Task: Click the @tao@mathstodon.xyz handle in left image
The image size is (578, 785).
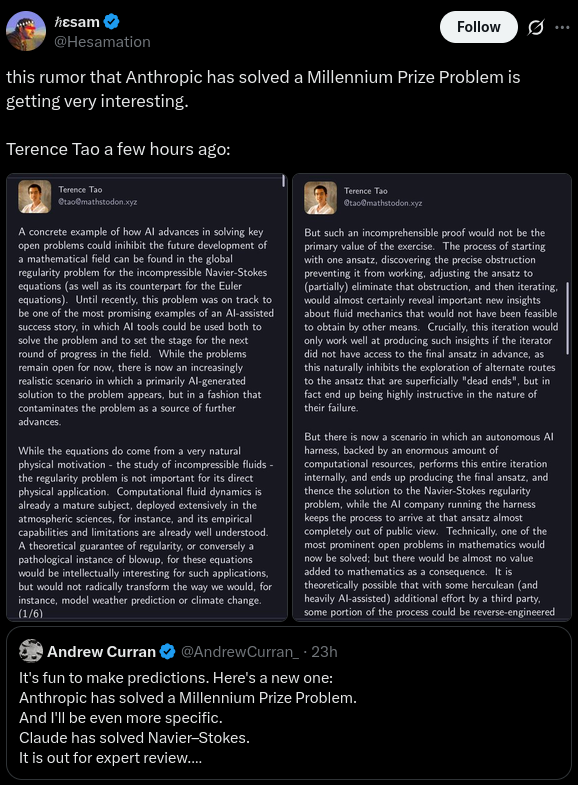Action: pos(98,202)
